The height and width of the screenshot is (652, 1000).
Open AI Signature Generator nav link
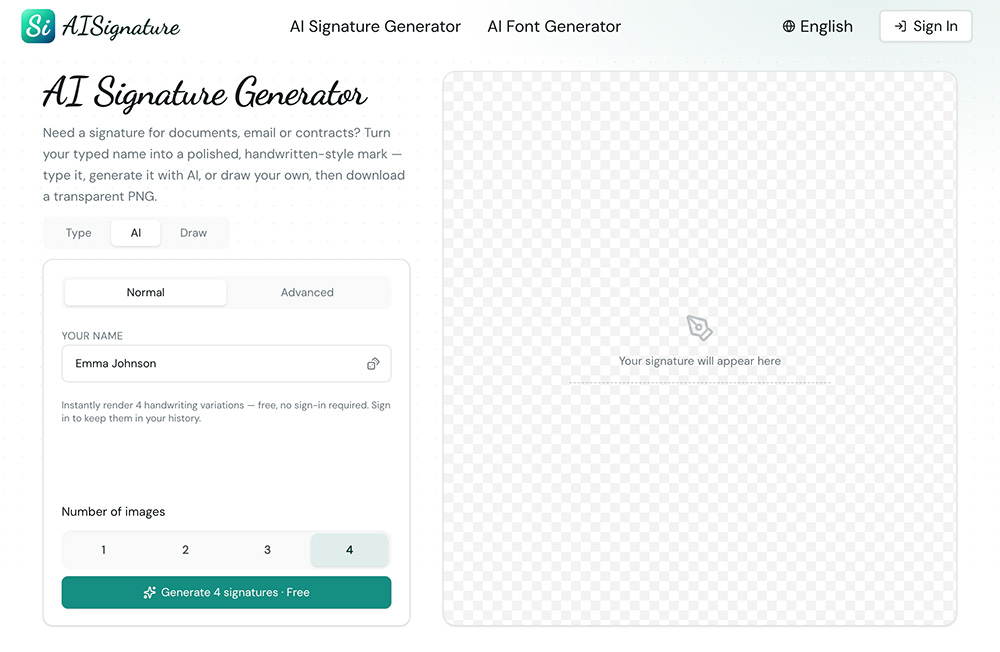coord(375,26)
